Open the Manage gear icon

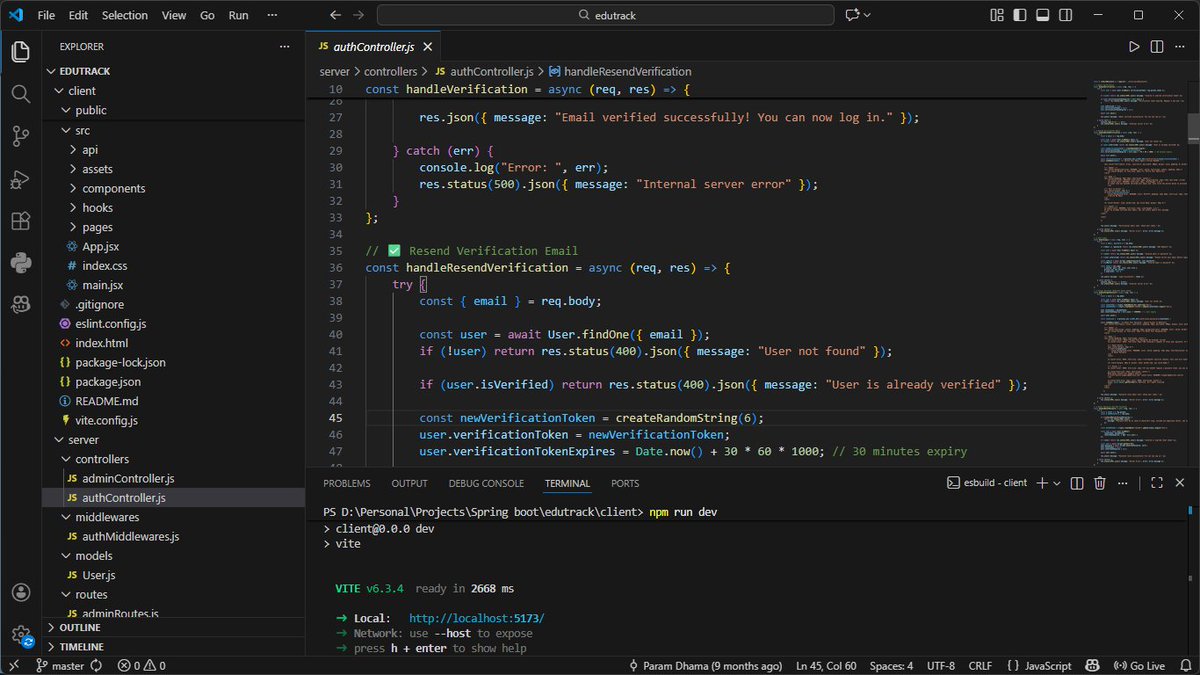(x=20, y=634)
